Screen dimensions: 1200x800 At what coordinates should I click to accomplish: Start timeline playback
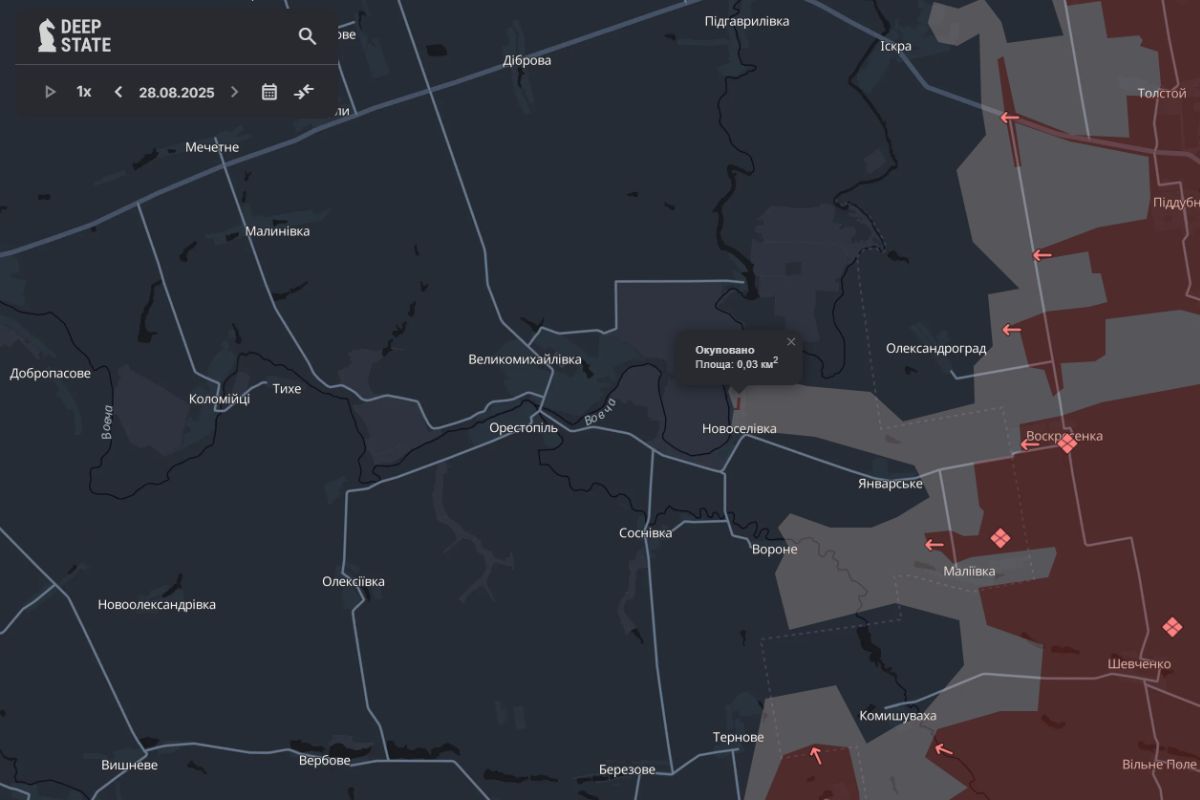pyautogui.click(x=50, y=92)
